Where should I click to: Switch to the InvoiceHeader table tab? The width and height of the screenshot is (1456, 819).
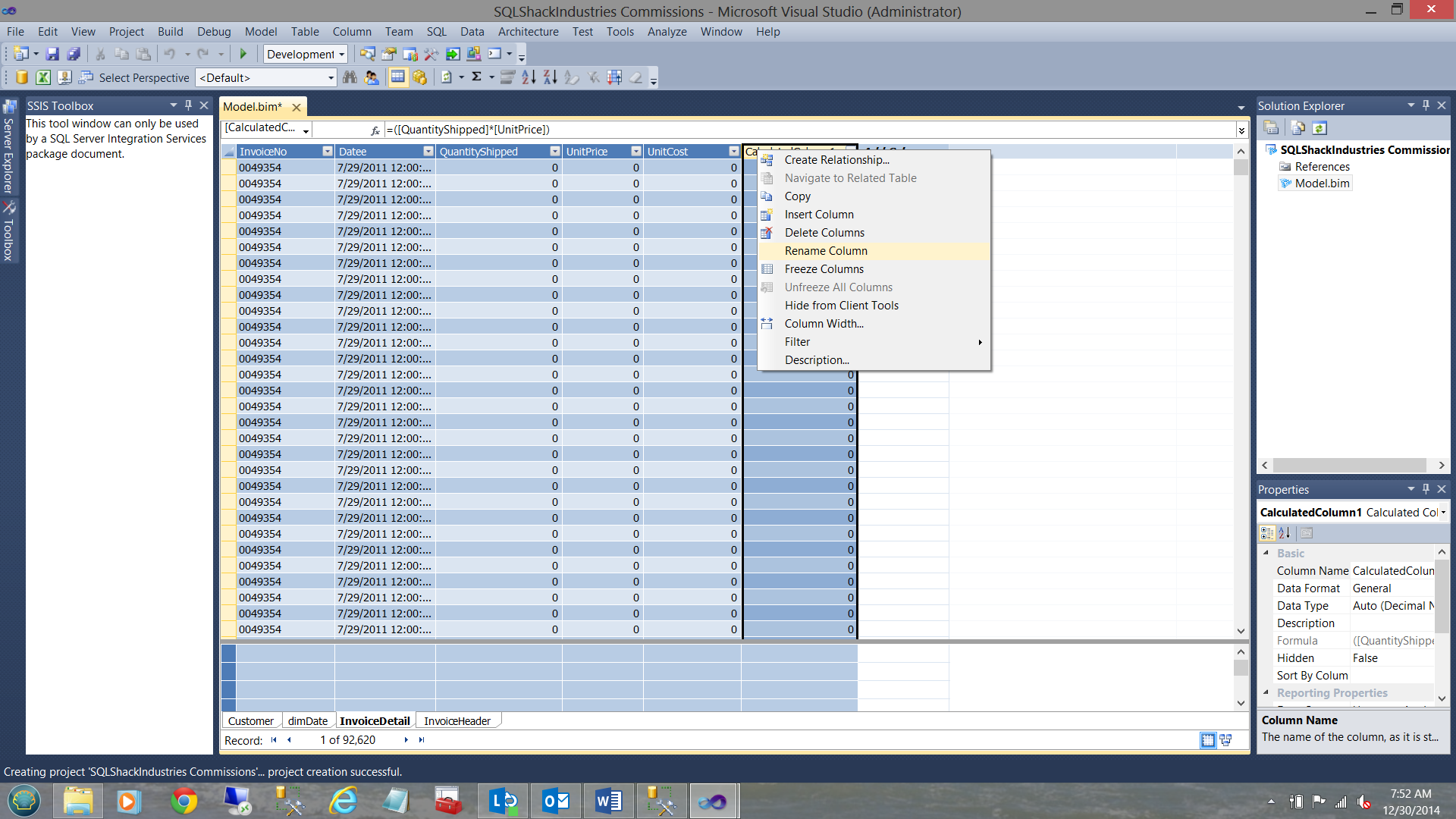pyautogui.click(x=457, y=721)
